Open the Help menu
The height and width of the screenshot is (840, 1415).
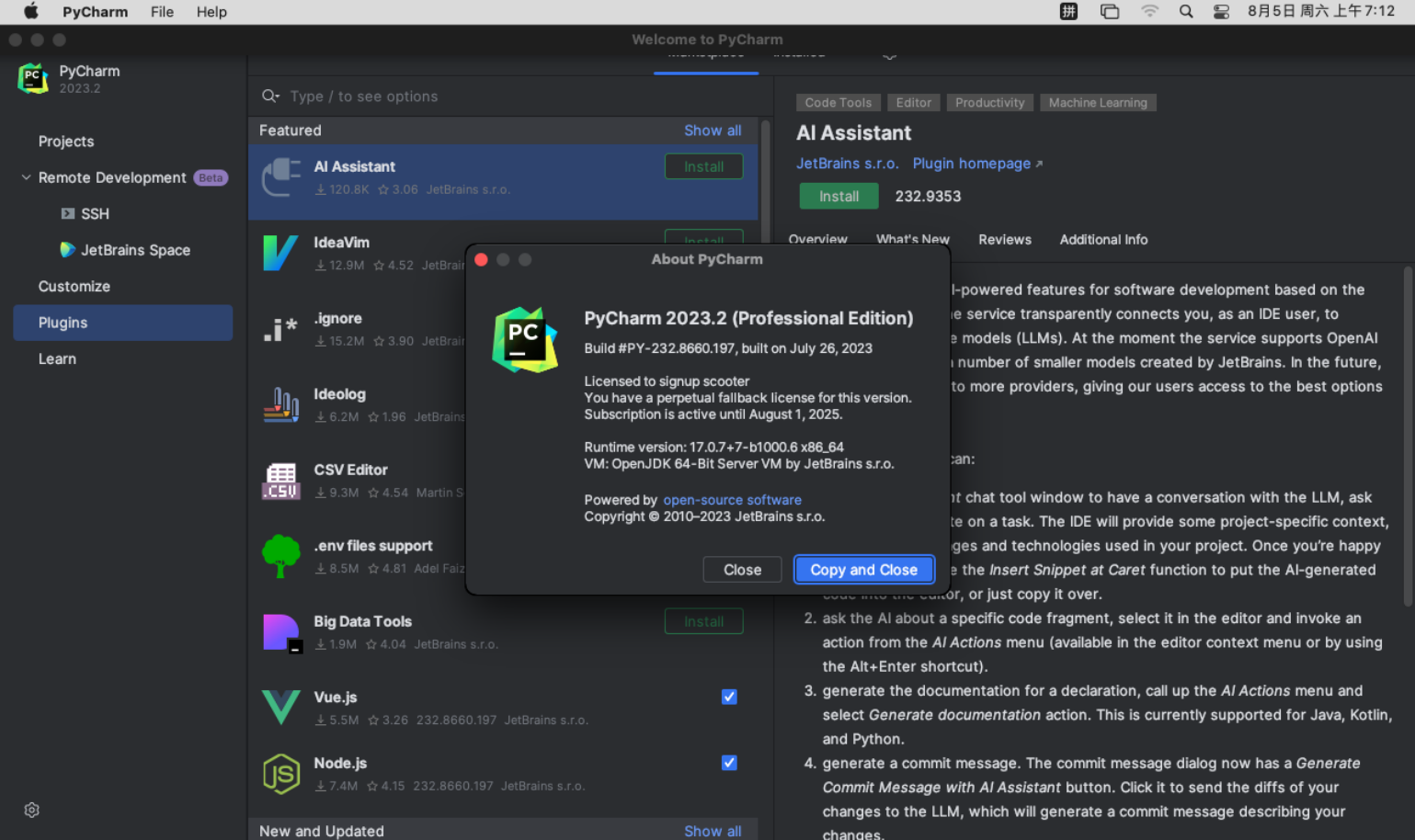pyautogui.click(x=211, y=12)
